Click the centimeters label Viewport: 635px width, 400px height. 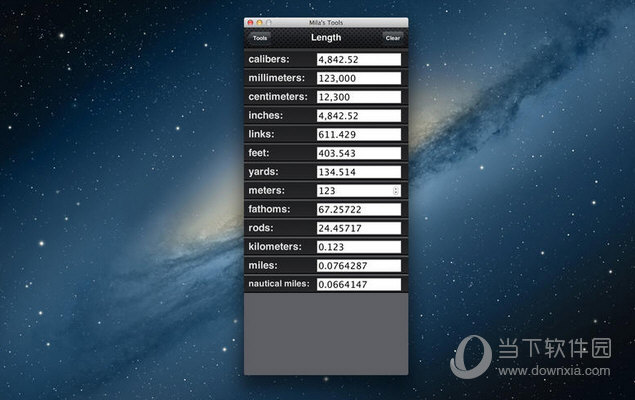tap(278, 96)
